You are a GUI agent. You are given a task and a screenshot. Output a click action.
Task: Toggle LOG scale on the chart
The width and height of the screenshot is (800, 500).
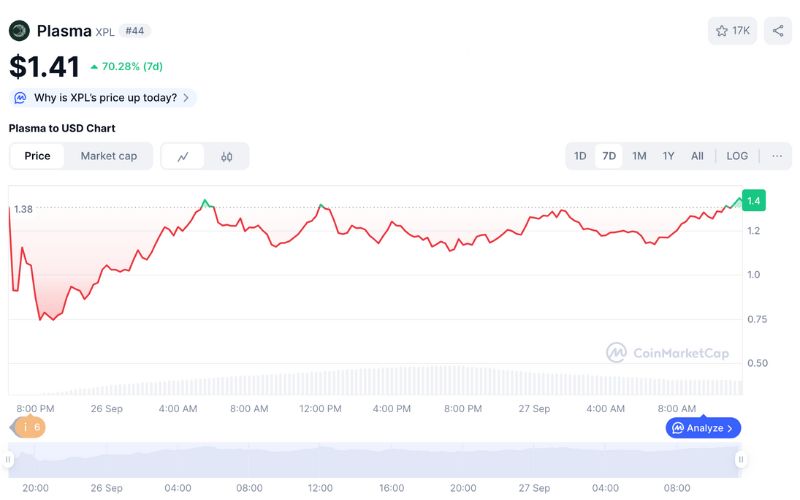pyautogui.click(x=737, y=156)
